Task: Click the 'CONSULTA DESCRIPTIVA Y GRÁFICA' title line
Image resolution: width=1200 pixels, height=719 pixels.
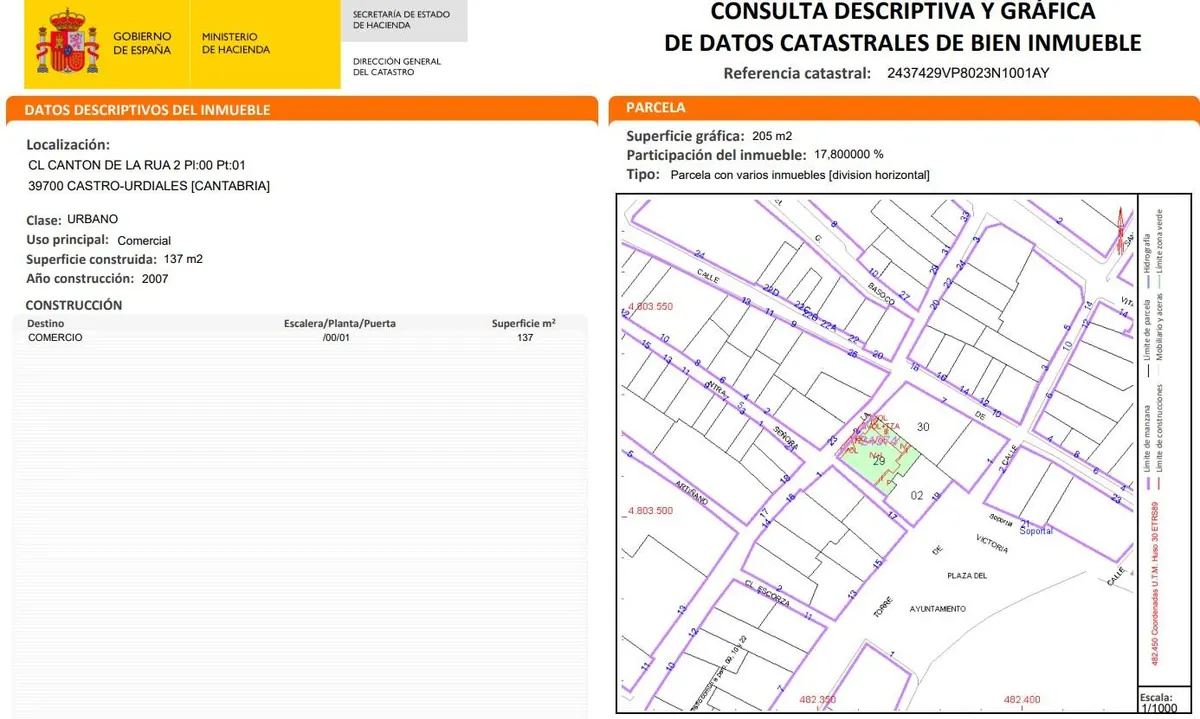Action: 902,12
